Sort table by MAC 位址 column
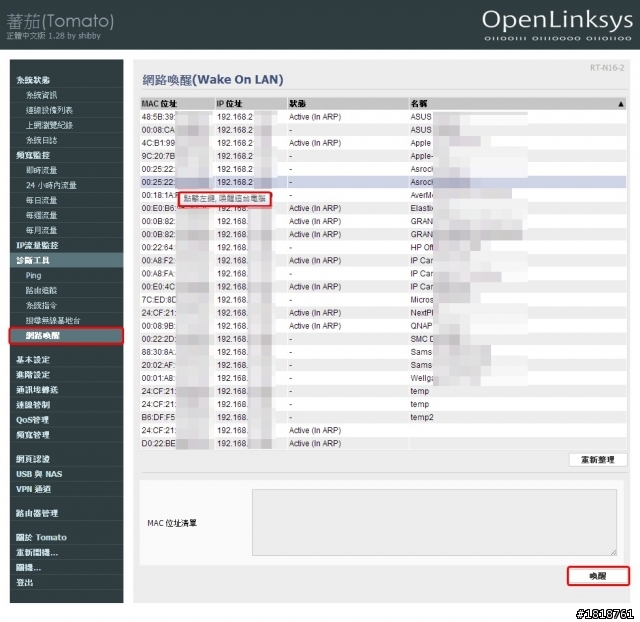 pos(177,104)
